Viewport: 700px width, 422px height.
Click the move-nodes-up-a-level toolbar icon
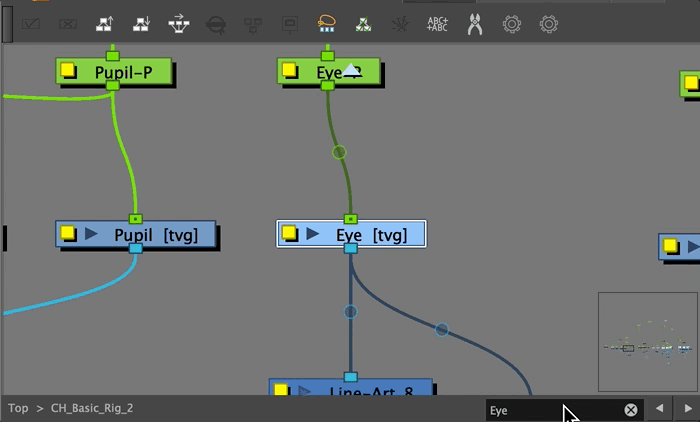tap(104, 24)
